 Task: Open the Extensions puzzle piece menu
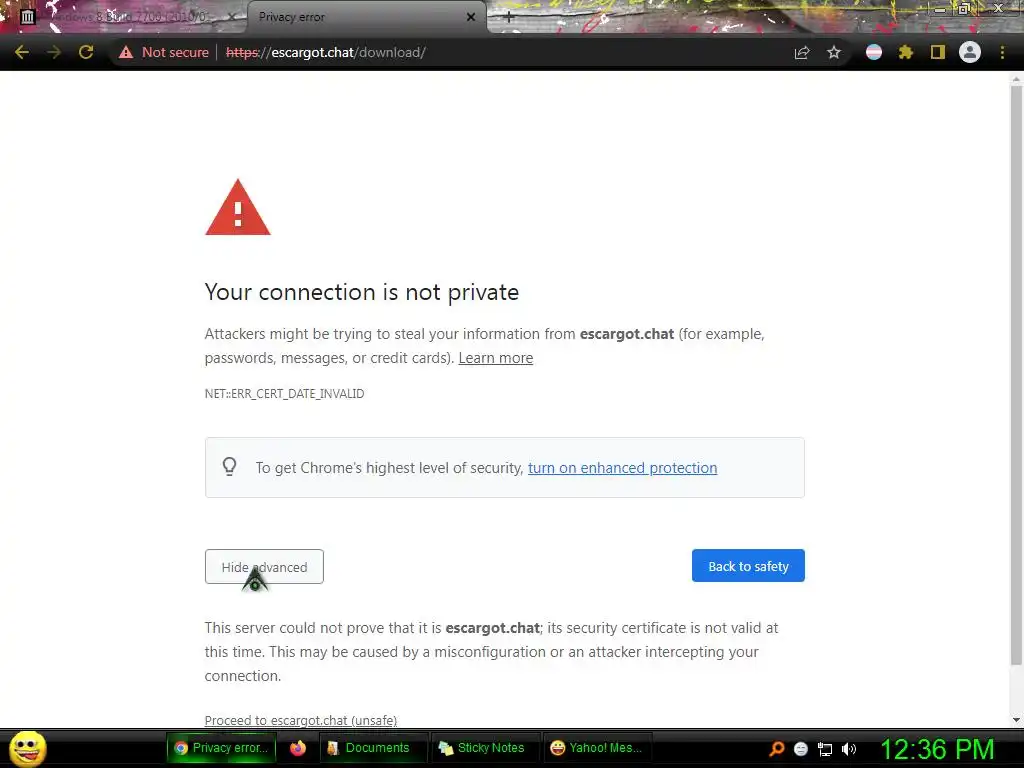tap(905, 52)
